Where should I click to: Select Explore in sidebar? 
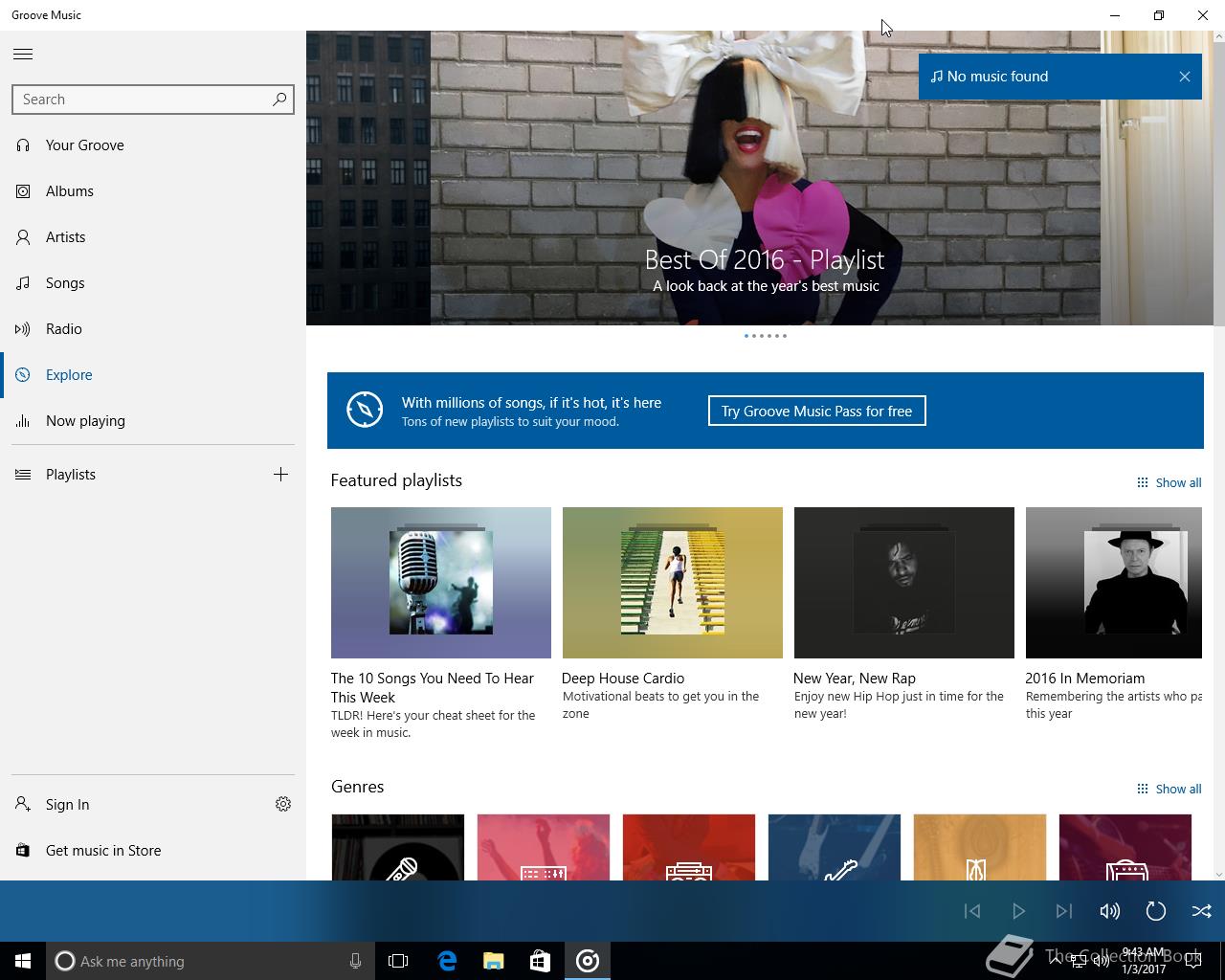pos(153,375)
